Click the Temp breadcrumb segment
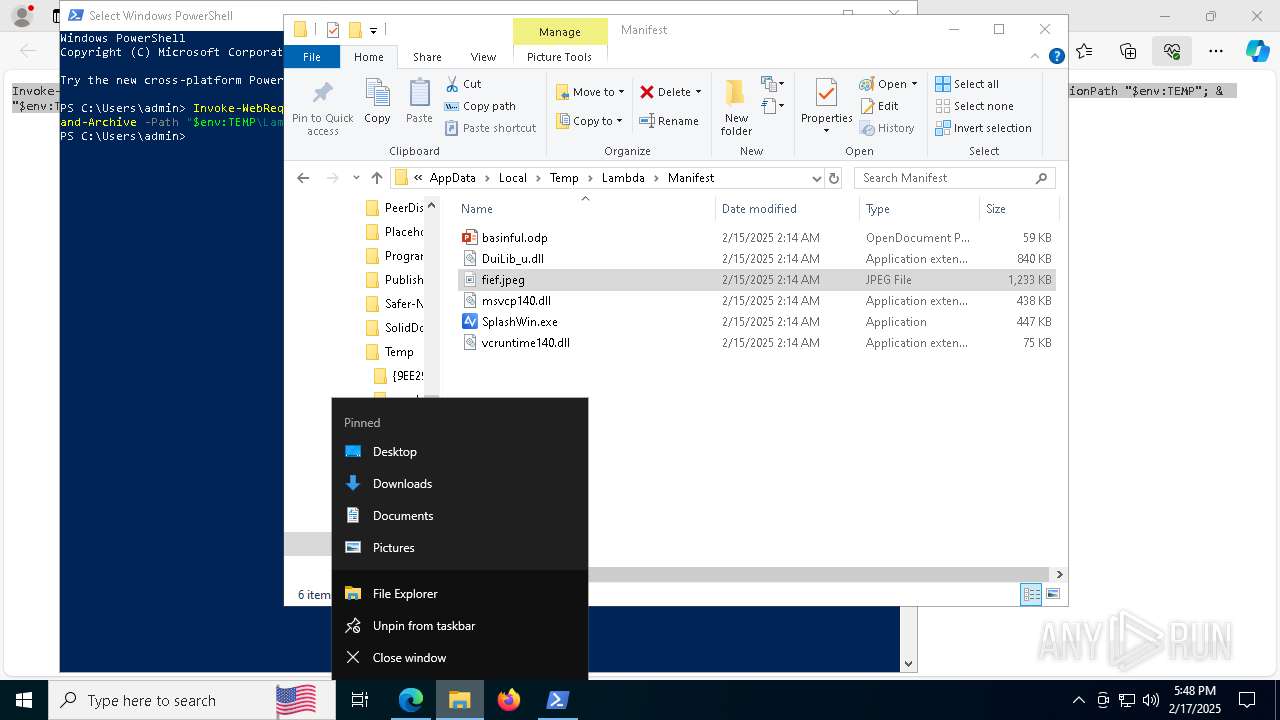This screenshot has height=720, width=1280. click(564, 178)
